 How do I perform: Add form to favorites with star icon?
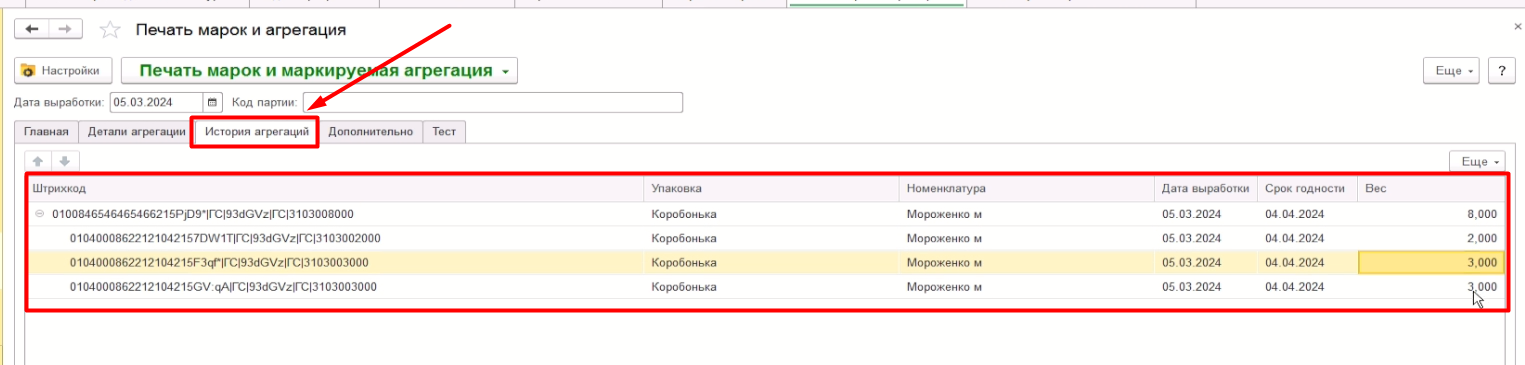pyautogui.click(x=111, y=30)
